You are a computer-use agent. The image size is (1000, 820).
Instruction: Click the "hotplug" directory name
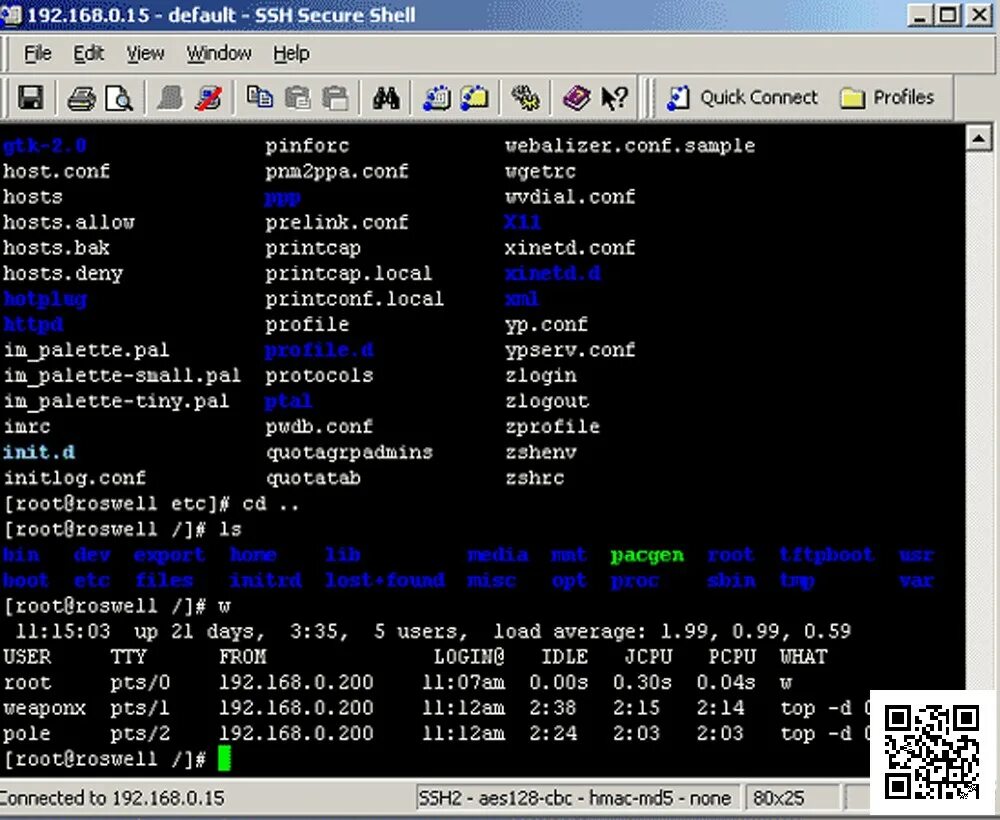(x=45, y=299)
